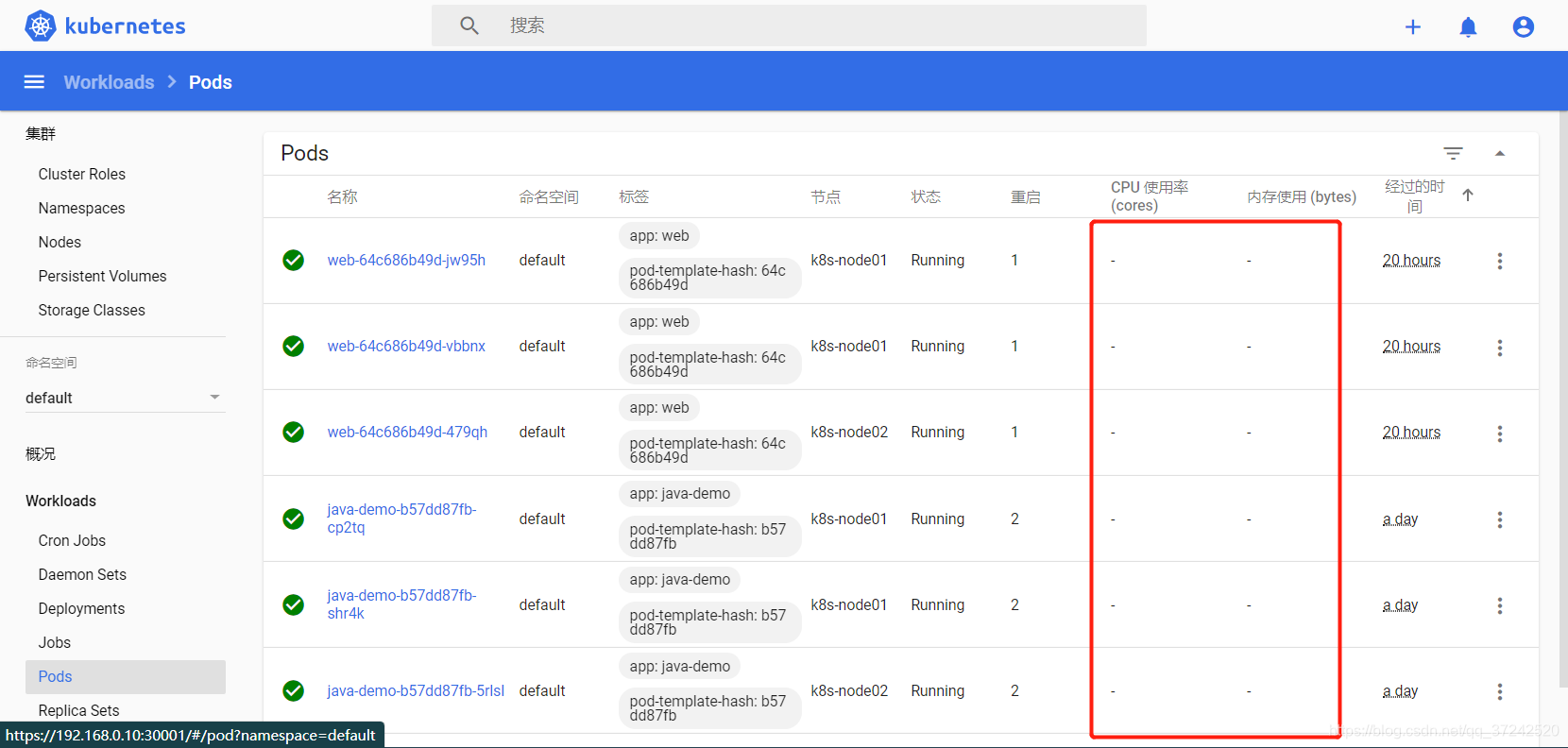Image resolution: width=1568 pixels, height=748 pixels.
Task: Sort by elapsed time arrow
Action: click(x=1468, y=195)
